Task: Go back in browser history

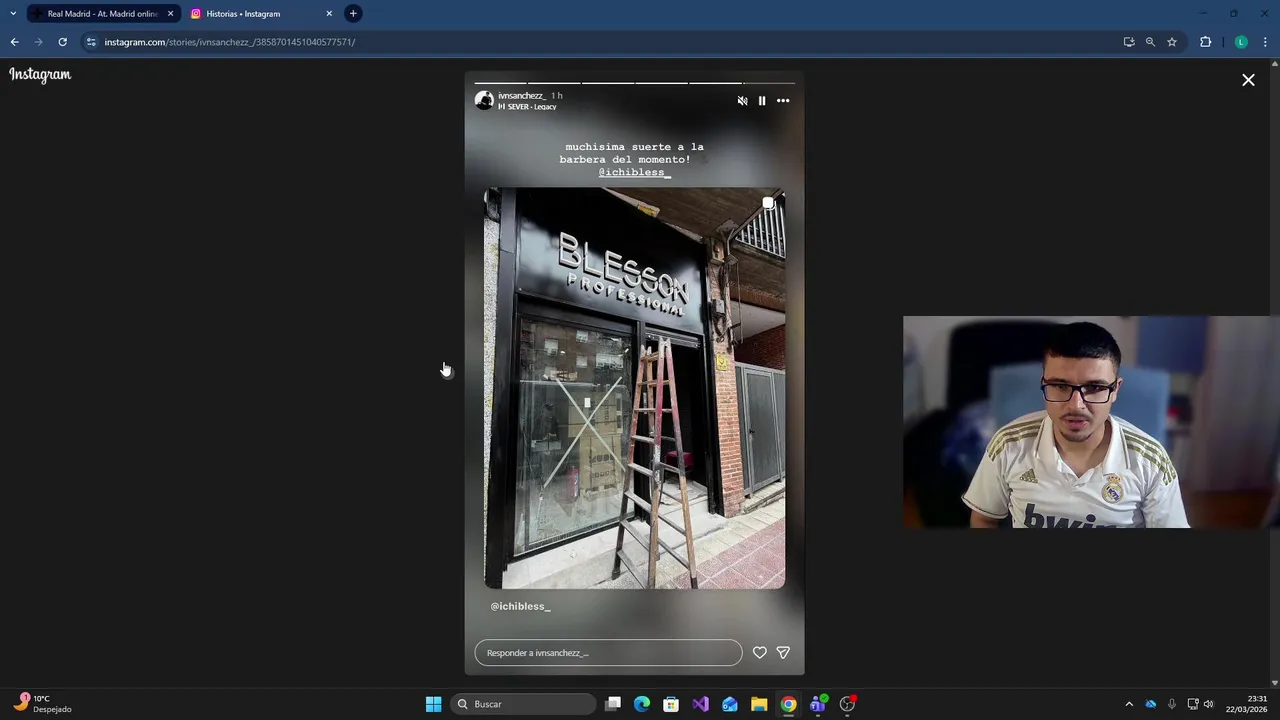Action: pyautogui.click(x=14, y=42)
